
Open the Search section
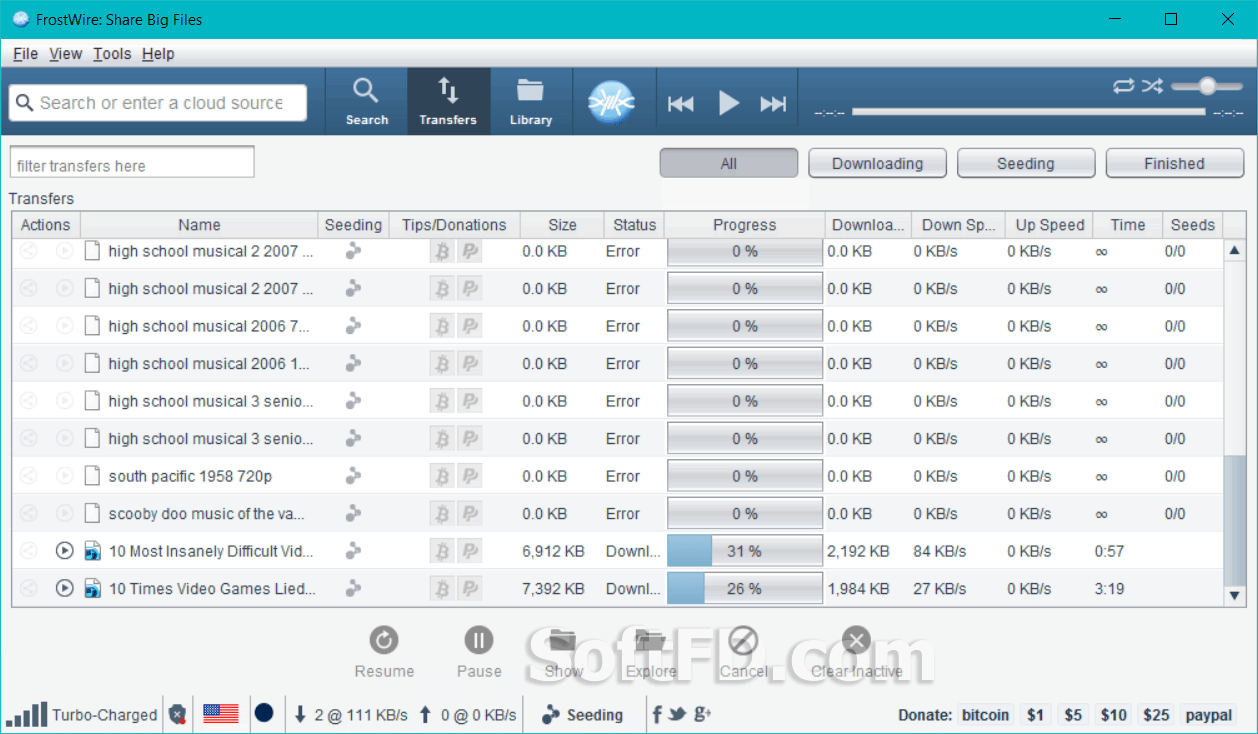(366, 101)
